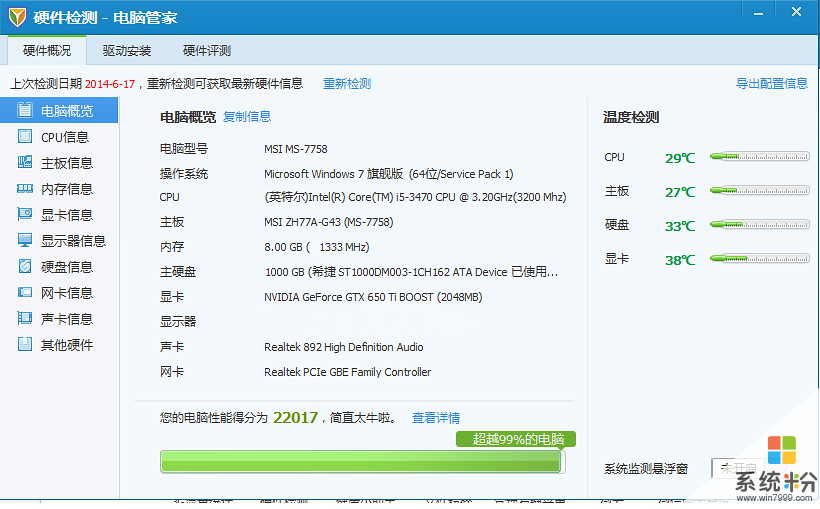820x509 pixels.
Task: Switch to the 驱动安装 tab
Action: point(127,51)
